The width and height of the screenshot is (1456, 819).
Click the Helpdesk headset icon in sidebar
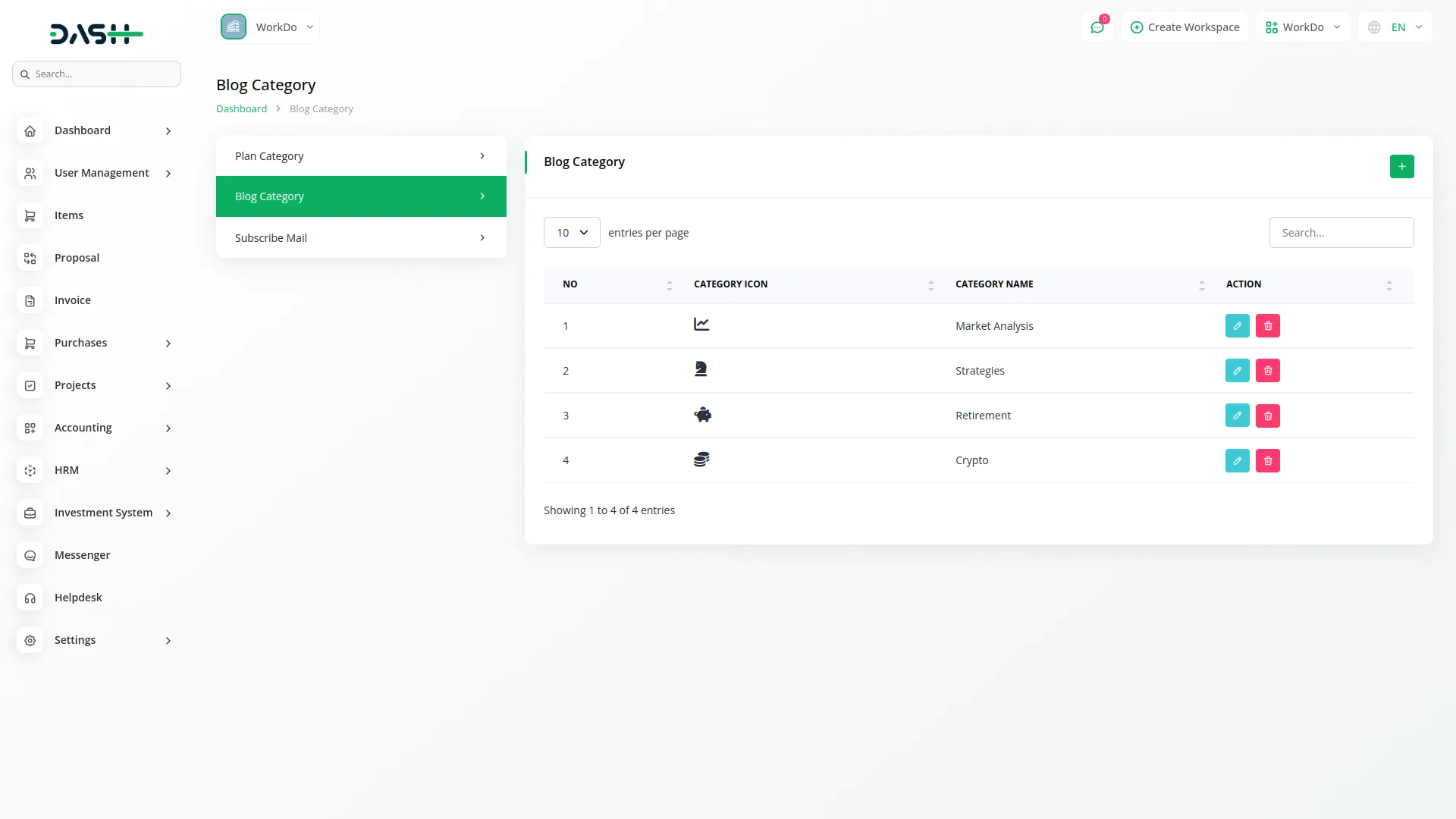[x=30, y=598]
